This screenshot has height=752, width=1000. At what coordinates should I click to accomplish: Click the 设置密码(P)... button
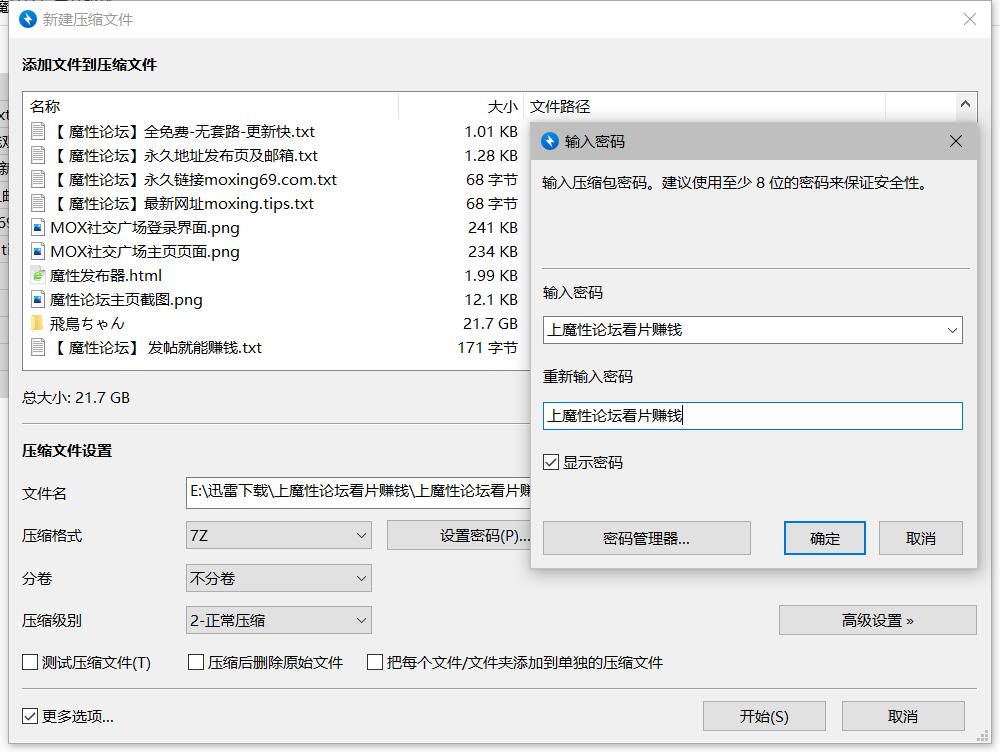pyautogui.click(x=459, y=535)
